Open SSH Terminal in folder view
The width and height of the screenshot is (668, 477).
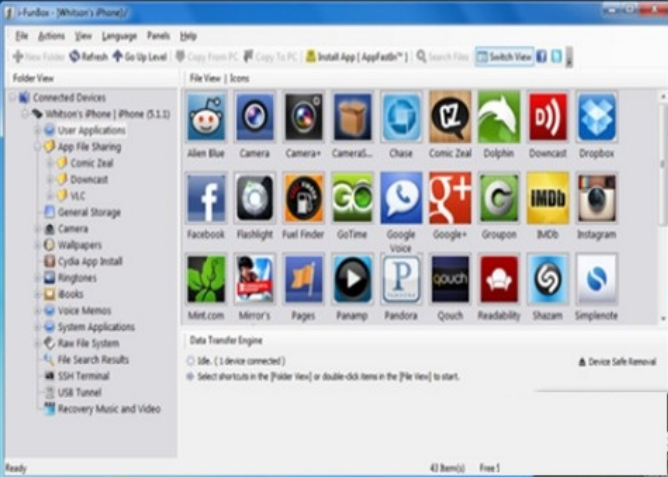click(77, 376)
